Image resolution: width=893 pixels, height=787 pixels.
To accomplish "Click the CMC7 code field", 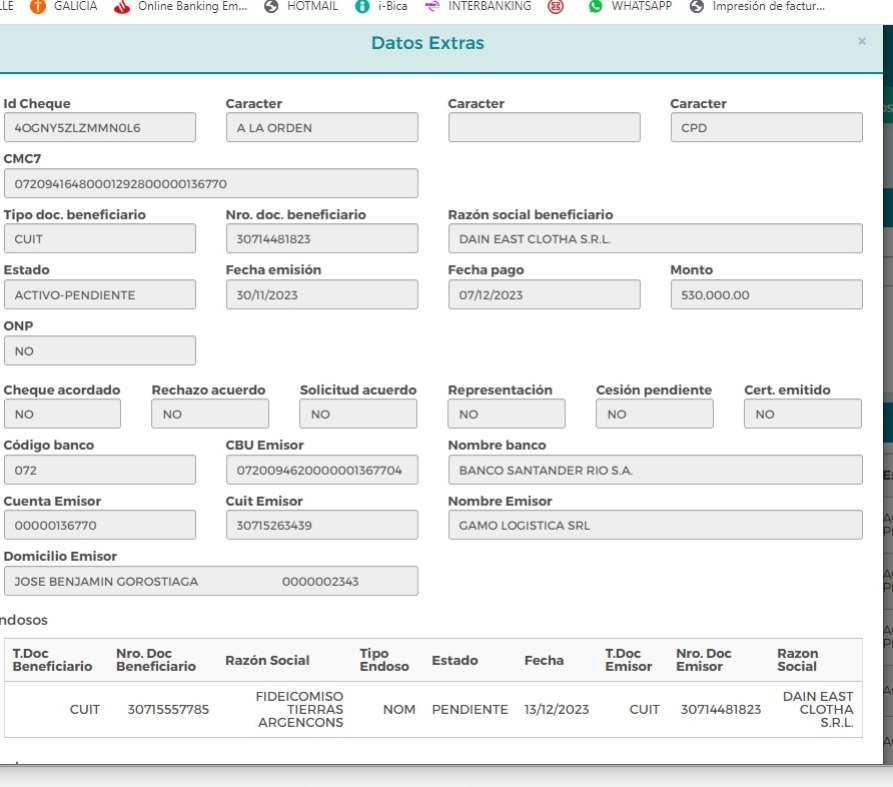I will (211, 183).
